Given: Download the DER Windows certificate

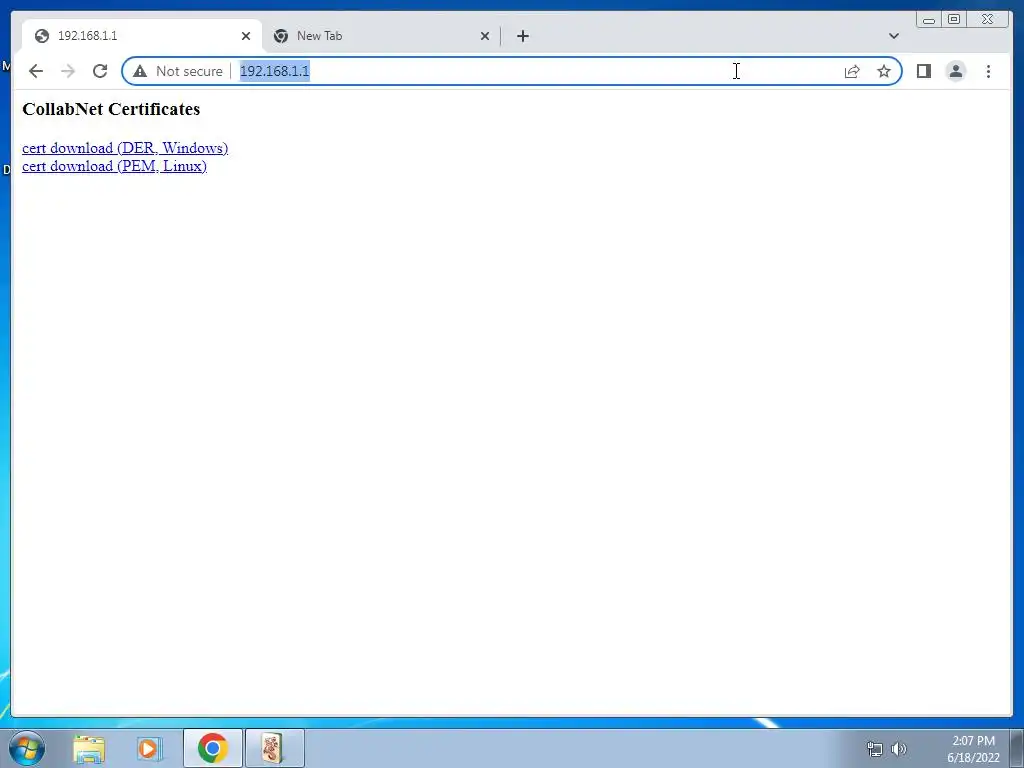Looking at the screenshot, I should point(125,148).
